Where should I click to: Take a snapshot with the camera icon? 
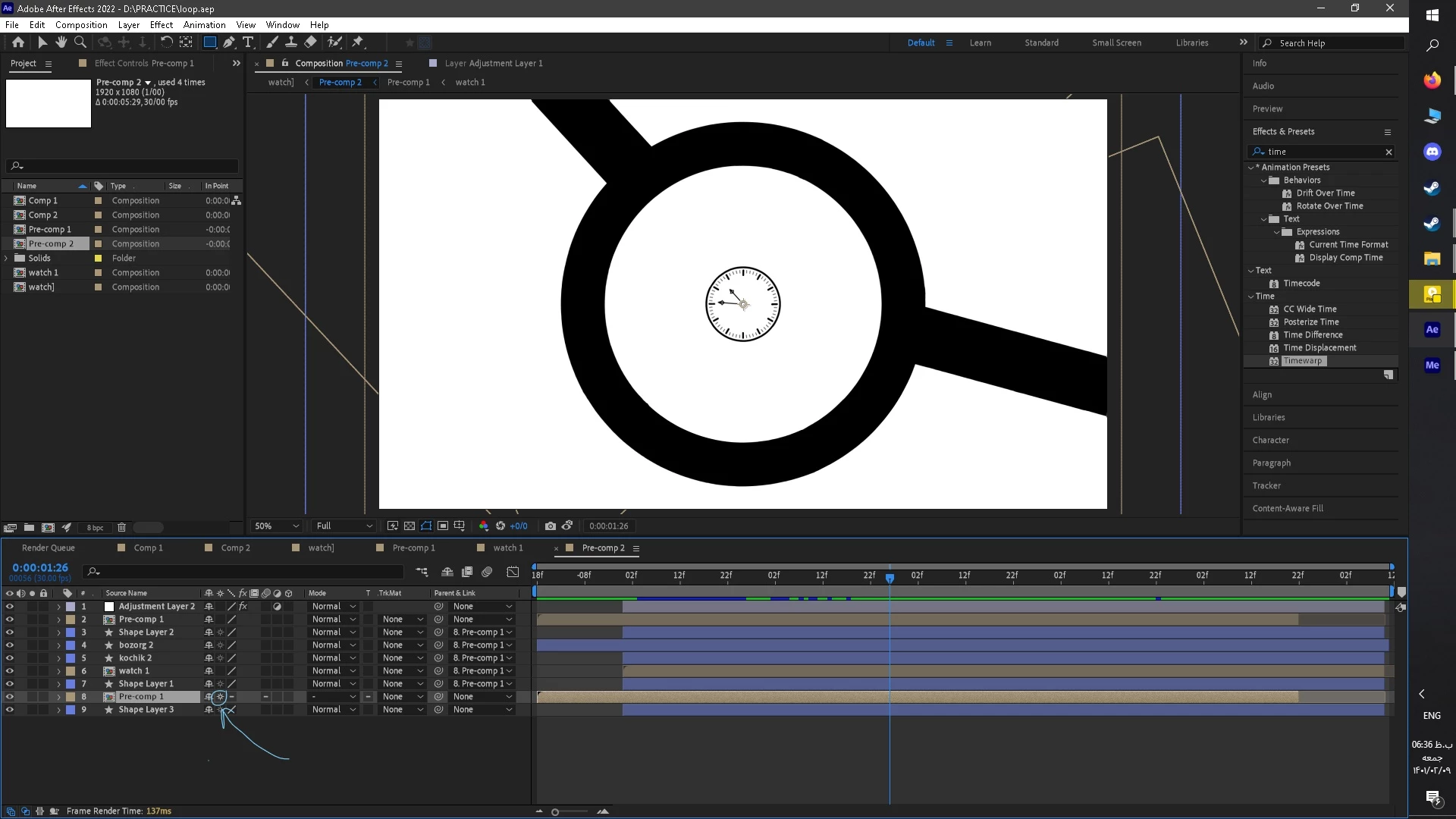(x=550, y=526)
